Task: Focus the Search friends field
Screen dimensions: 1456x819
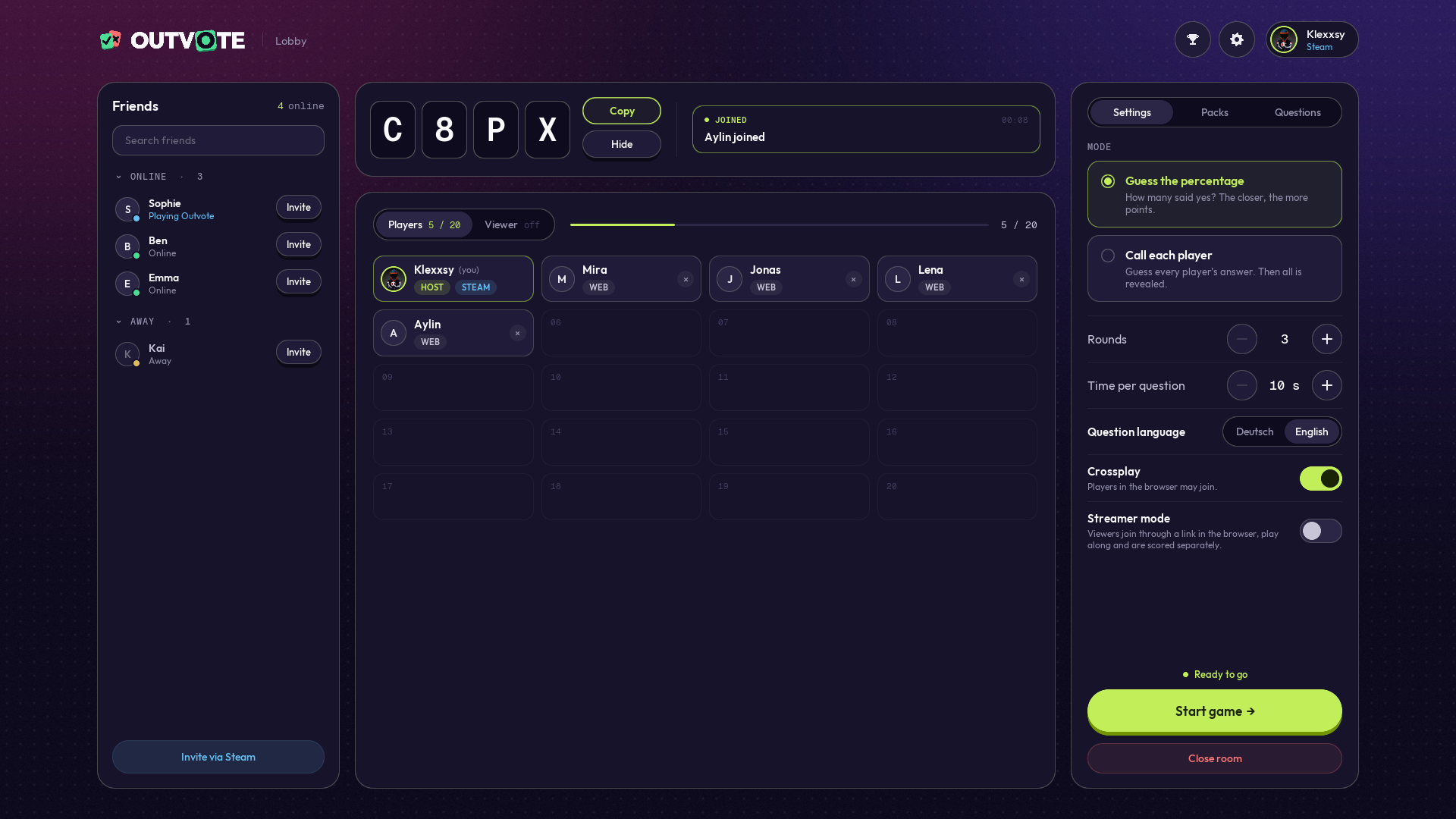Action: (218, 140)
